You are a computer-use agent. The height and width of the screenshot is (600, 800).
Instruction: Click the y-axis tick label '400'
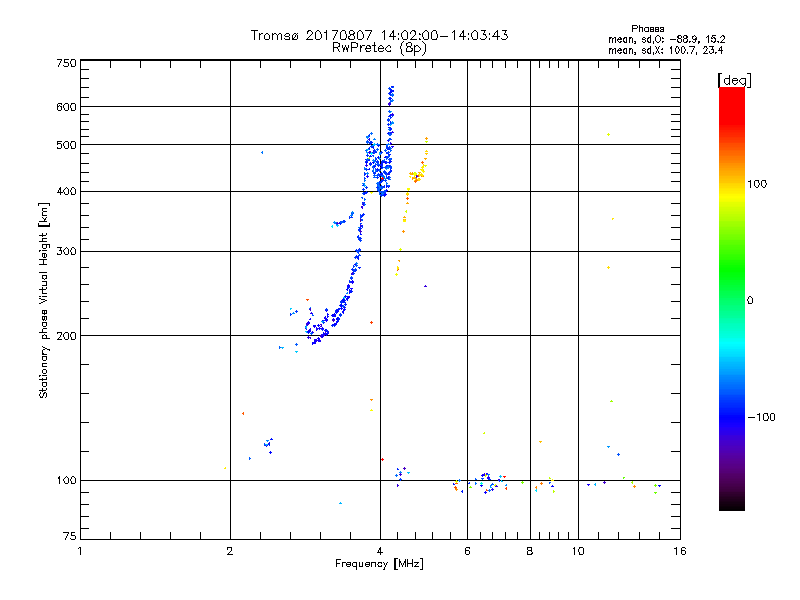66,192
